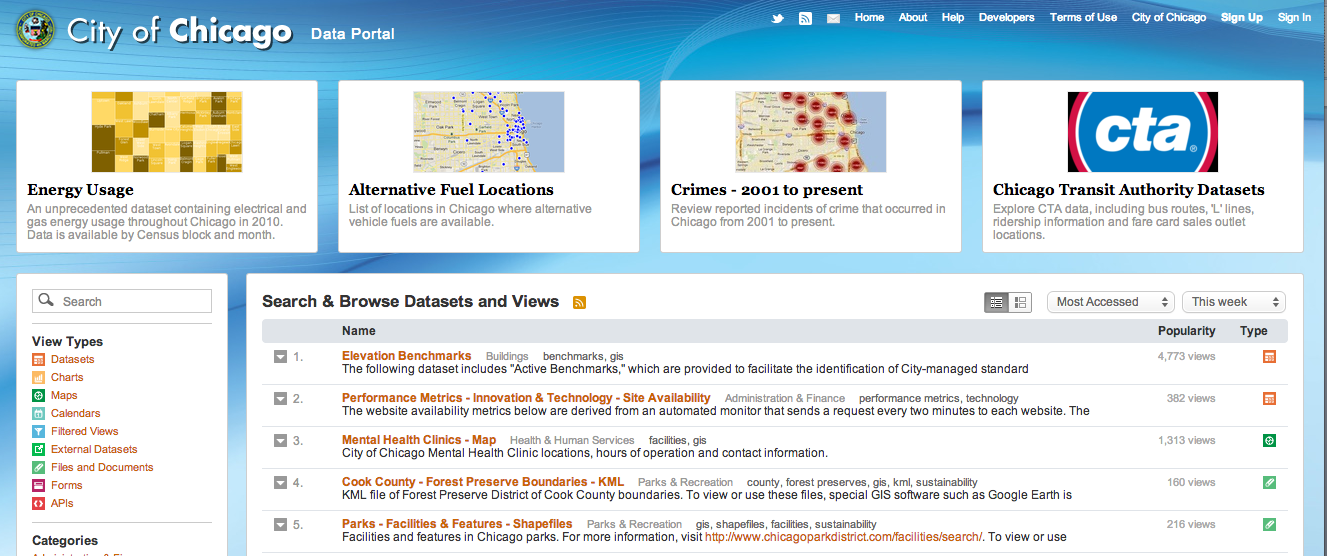Click the City of Chicago seal logo
Image resolution: width=1327 pixels, height=556 pixels.
tap(36, 29)
